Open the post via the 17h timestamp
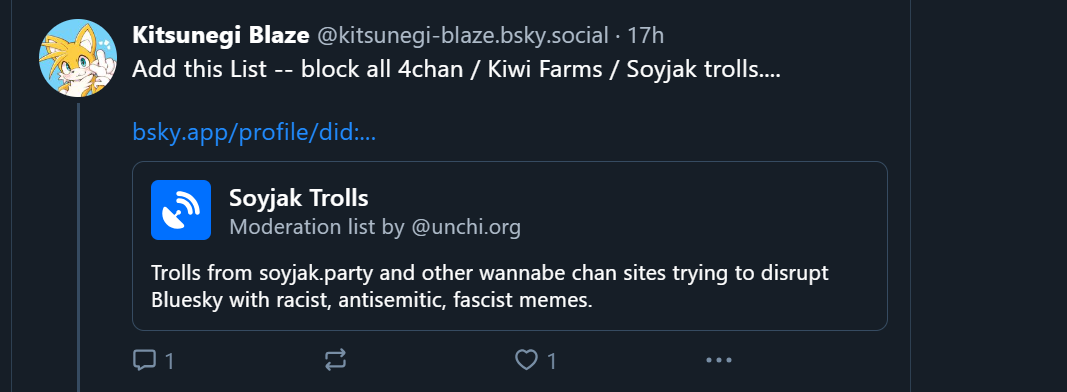Viewport: 1067px width, 392px height. pyautogui.click(x=645, y=35)
